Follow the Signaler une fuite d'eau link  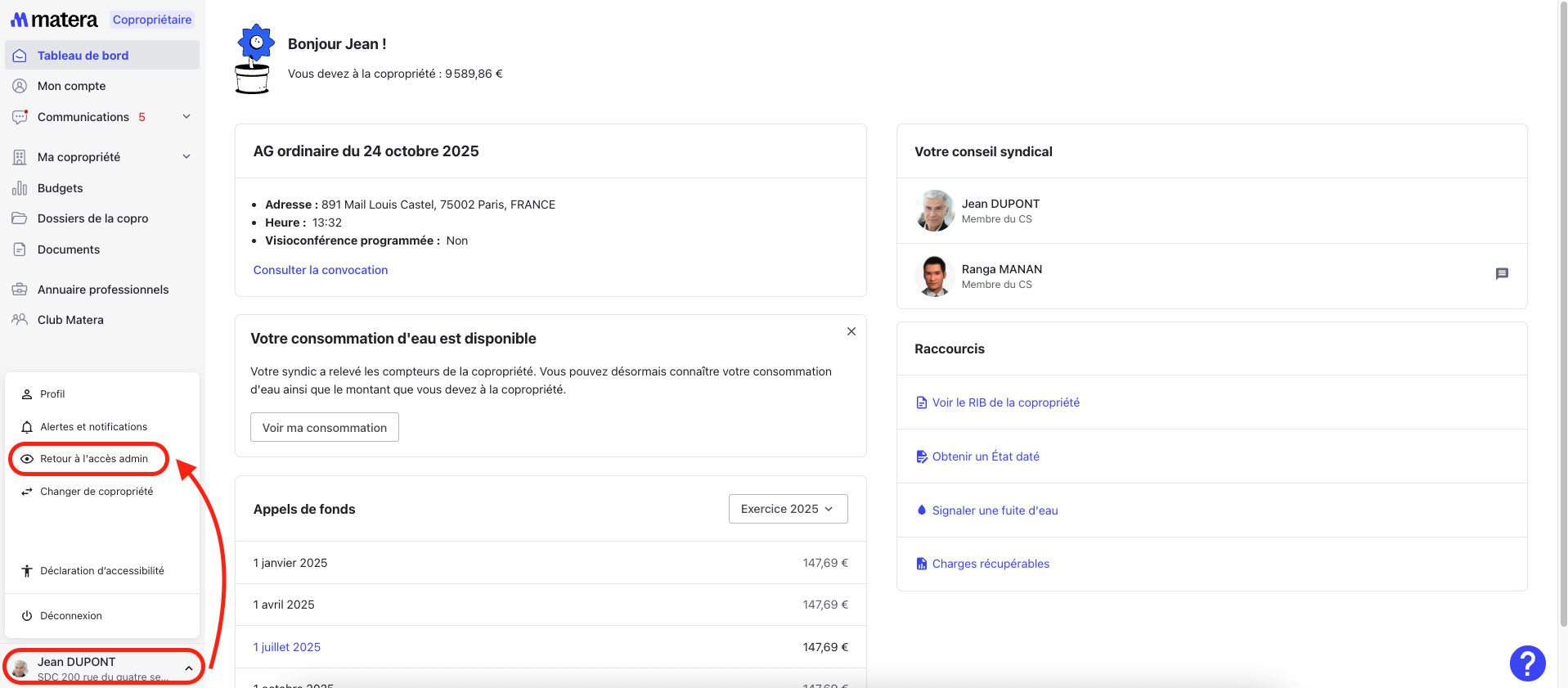(995, 510)
